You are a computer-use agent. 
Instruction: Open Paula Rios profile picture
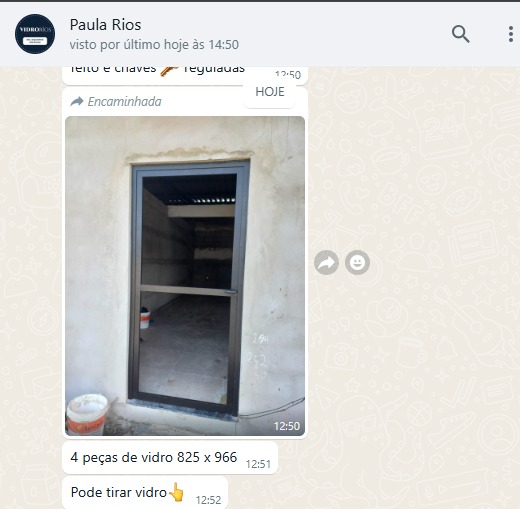pos(35,34)
